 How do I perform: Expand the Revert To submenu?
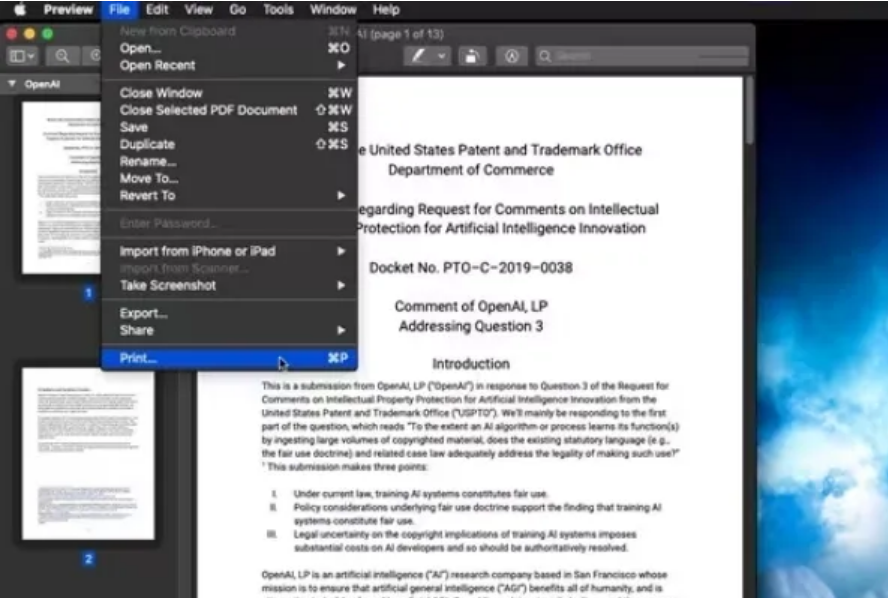click(229, 195)
